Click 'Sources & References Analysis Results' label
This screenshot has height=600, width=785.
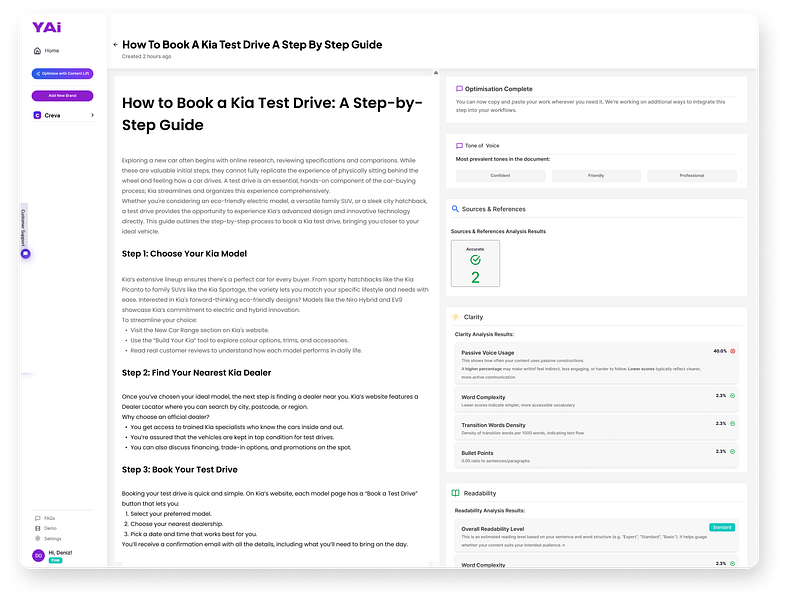[x=498, y=231]
